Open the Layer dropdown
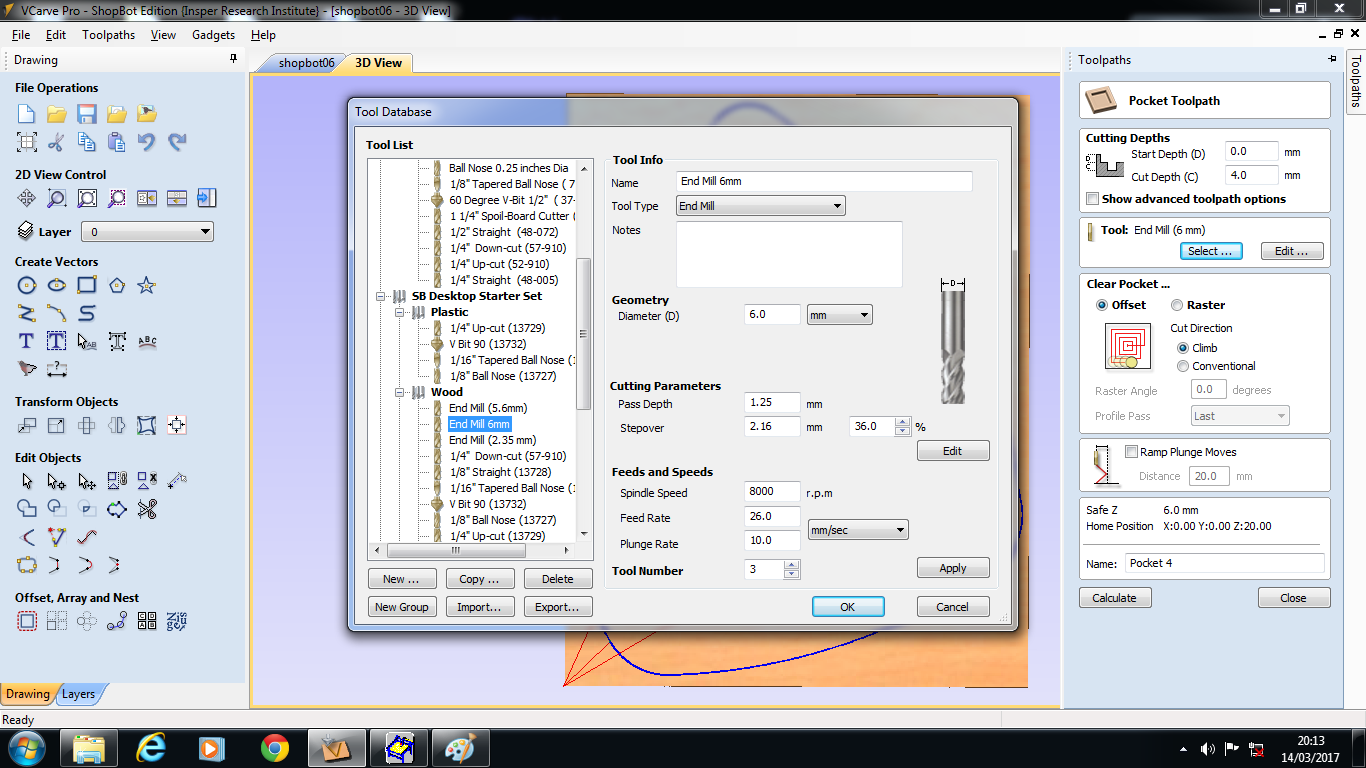 147,232
